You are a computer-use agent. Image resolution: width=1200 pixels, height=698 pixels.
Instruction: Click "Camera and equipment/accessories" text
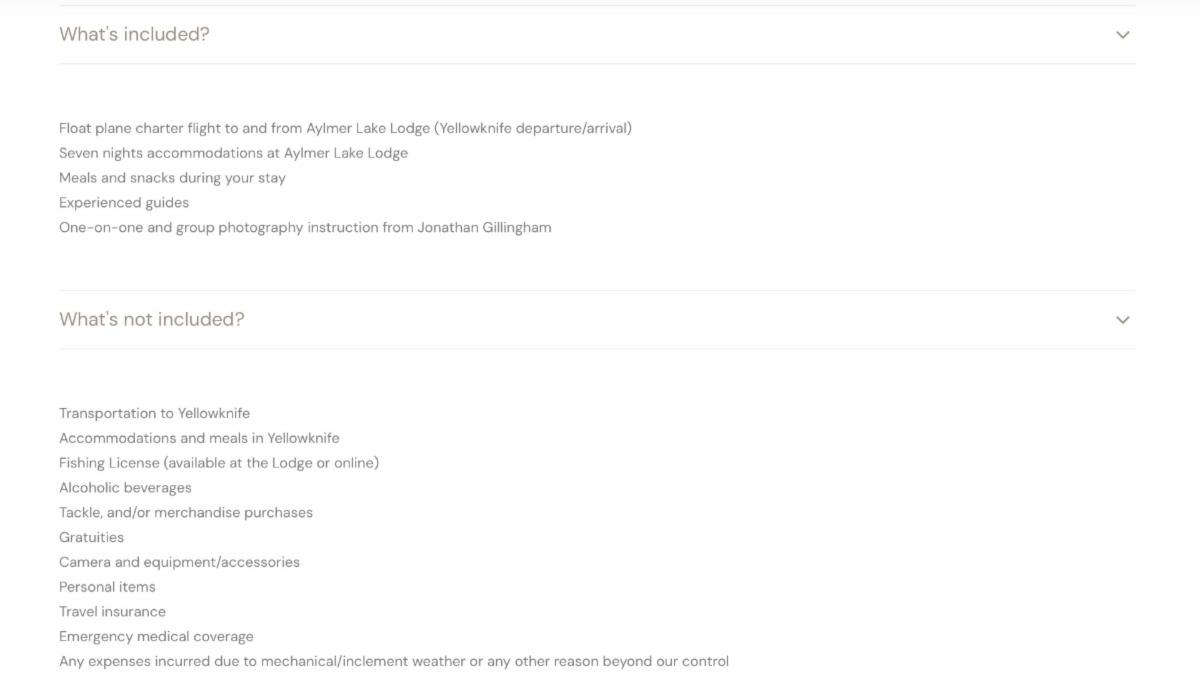pos(179,562)
